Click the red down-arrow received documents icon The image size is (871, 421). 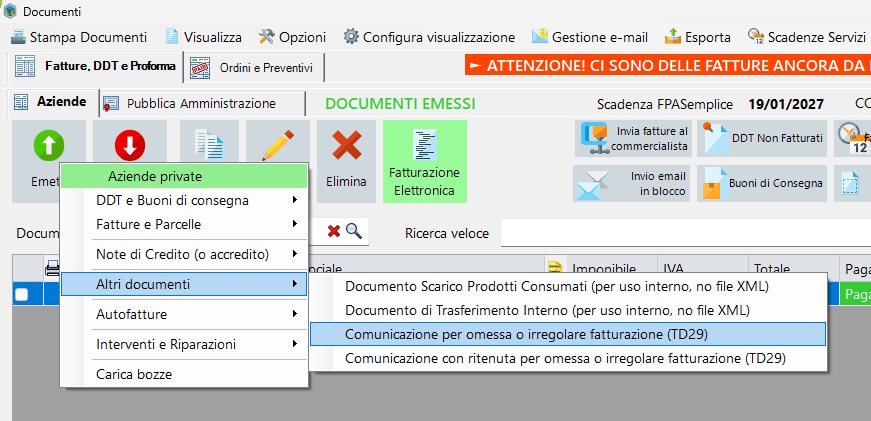click(129, 146)
